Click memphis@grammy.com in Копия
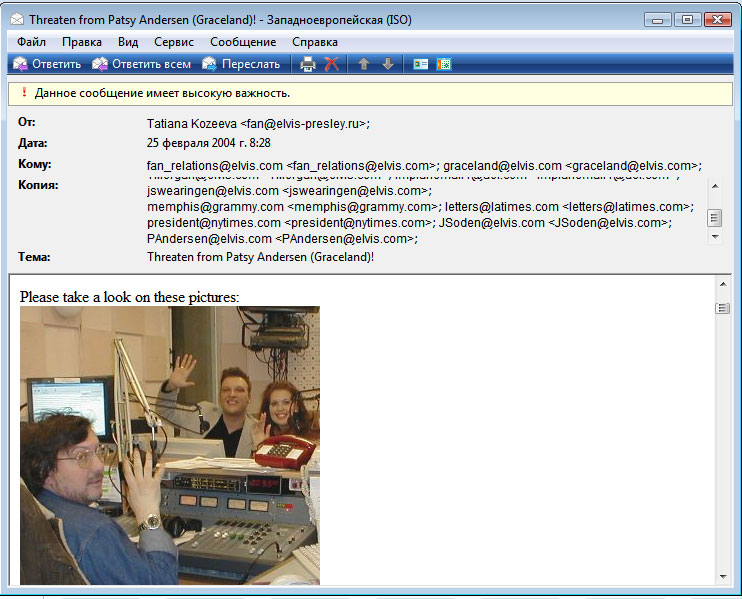Viewport: 742px width, 599px height. coord(294,207)
